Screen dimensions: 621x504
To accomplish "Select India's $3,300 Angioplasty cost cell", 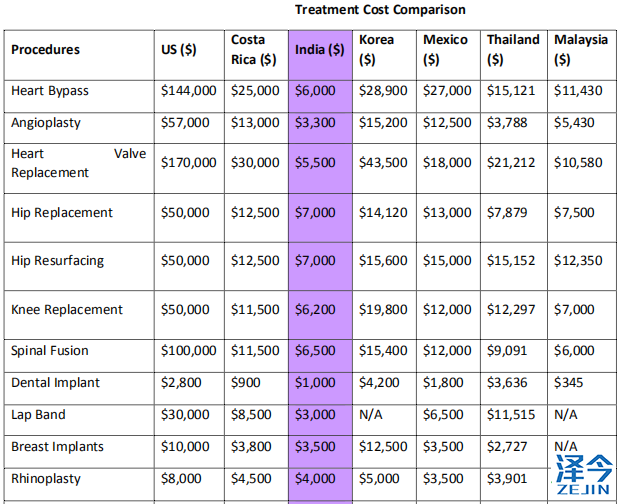I will (316, 123).
